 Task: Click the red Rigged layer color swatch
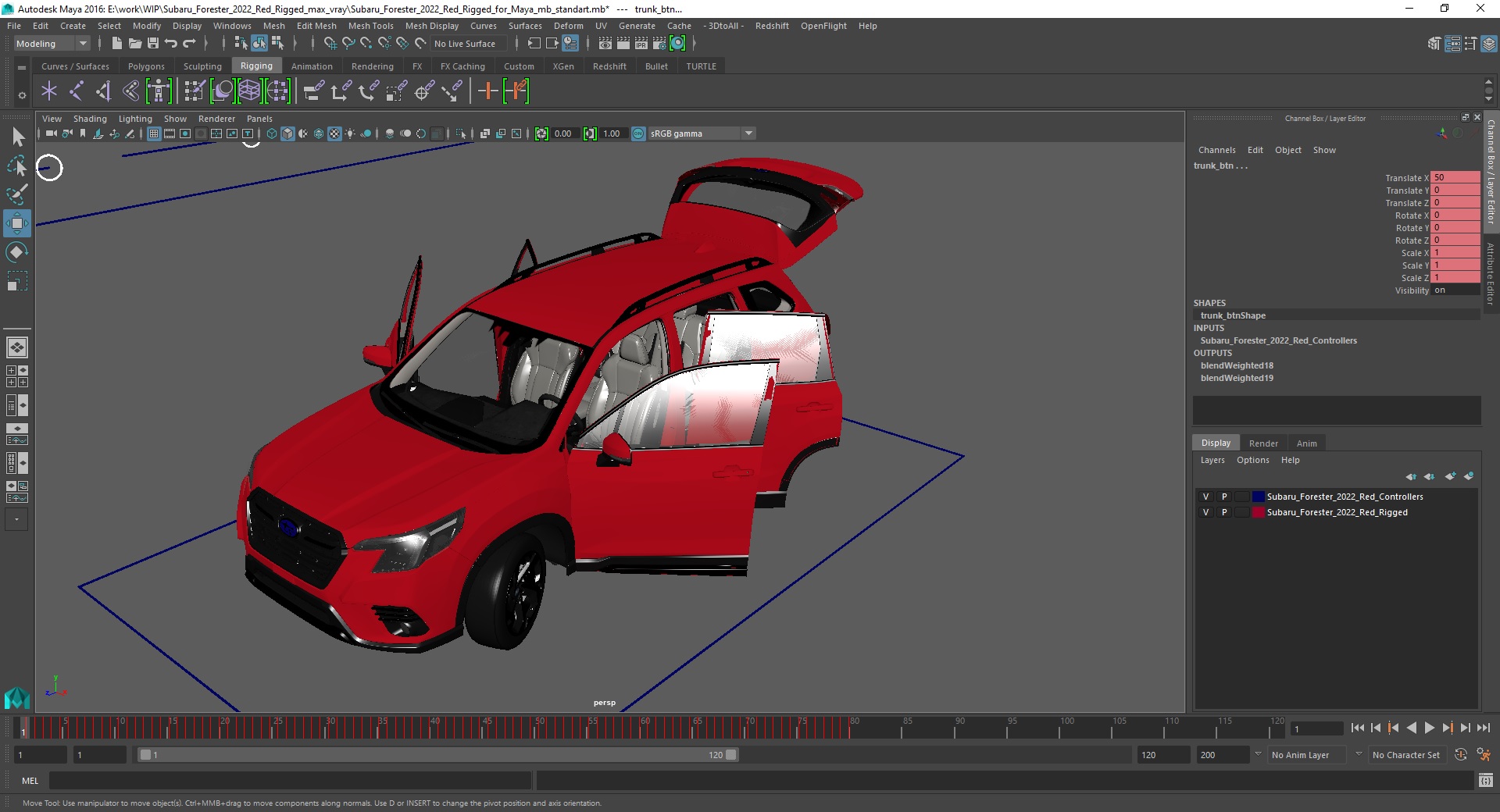(x=1258, y=512)
